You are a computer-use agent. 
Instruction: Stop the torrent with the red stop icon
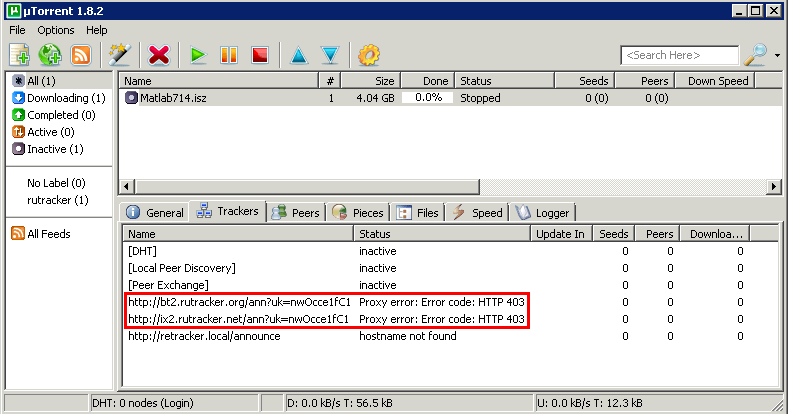coord(260,55)
